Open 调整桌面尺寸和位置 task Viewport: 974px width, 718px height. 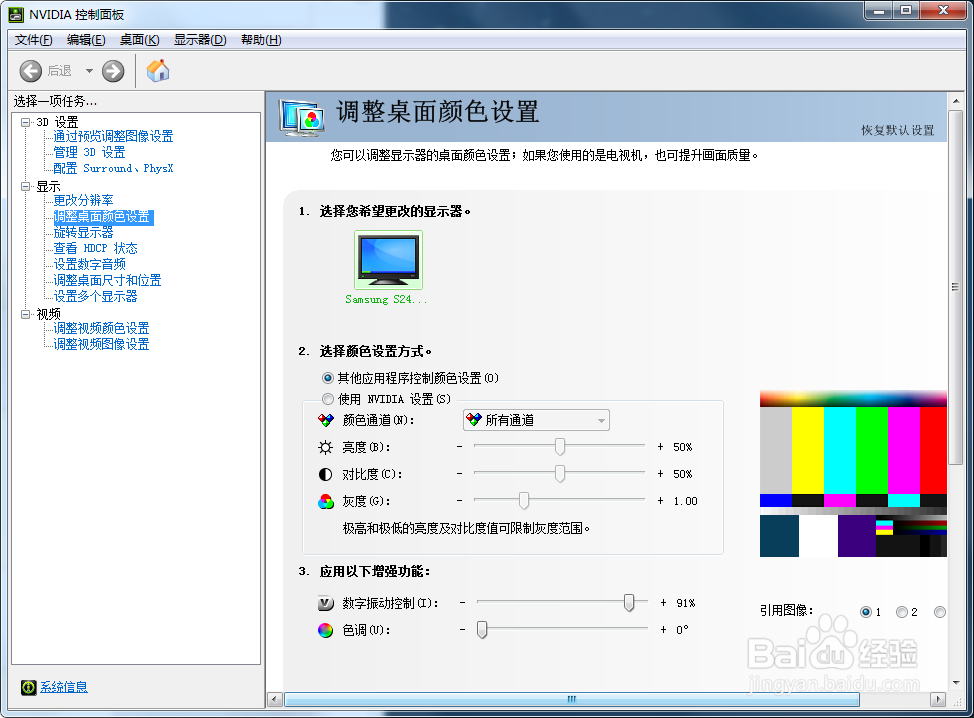click(107, 280)
